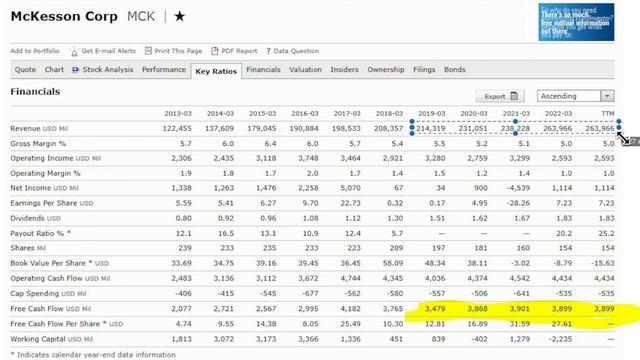640x360 pixels.
Task: Click the 2022-03 working capital -2,235
Action: (560, 339)
